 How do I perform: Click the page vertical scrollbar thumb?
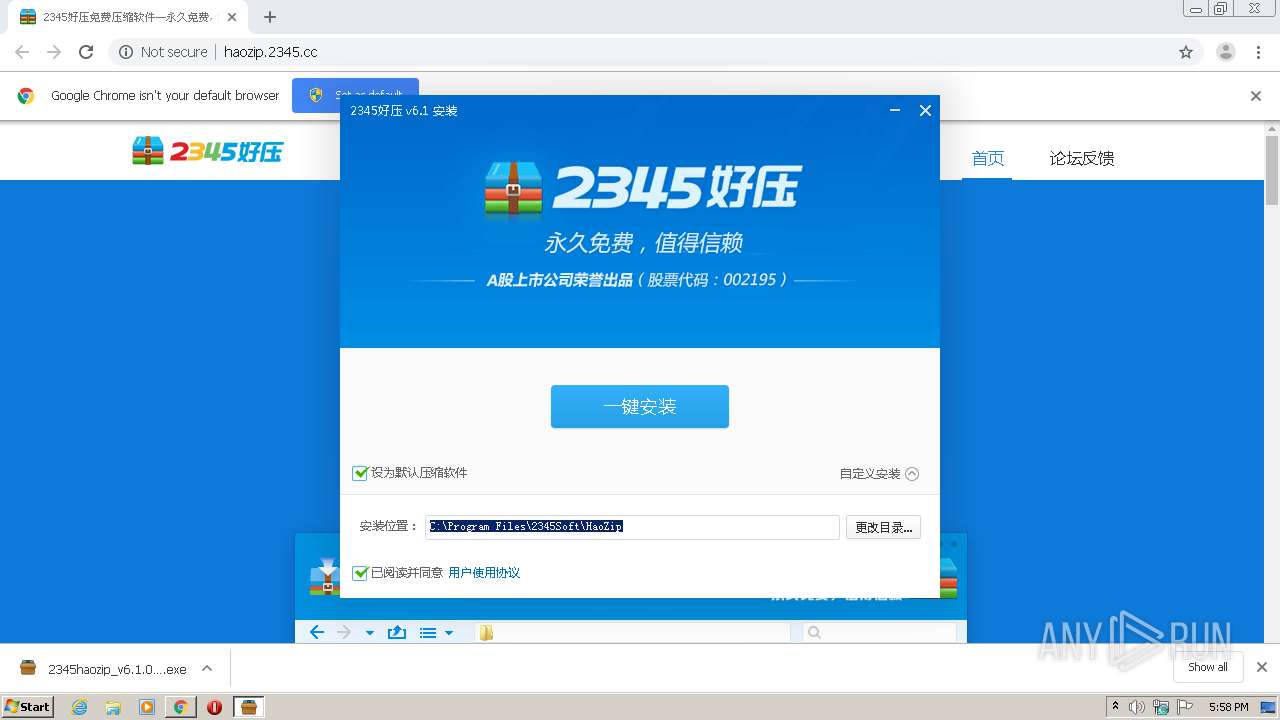point(1272,169)
